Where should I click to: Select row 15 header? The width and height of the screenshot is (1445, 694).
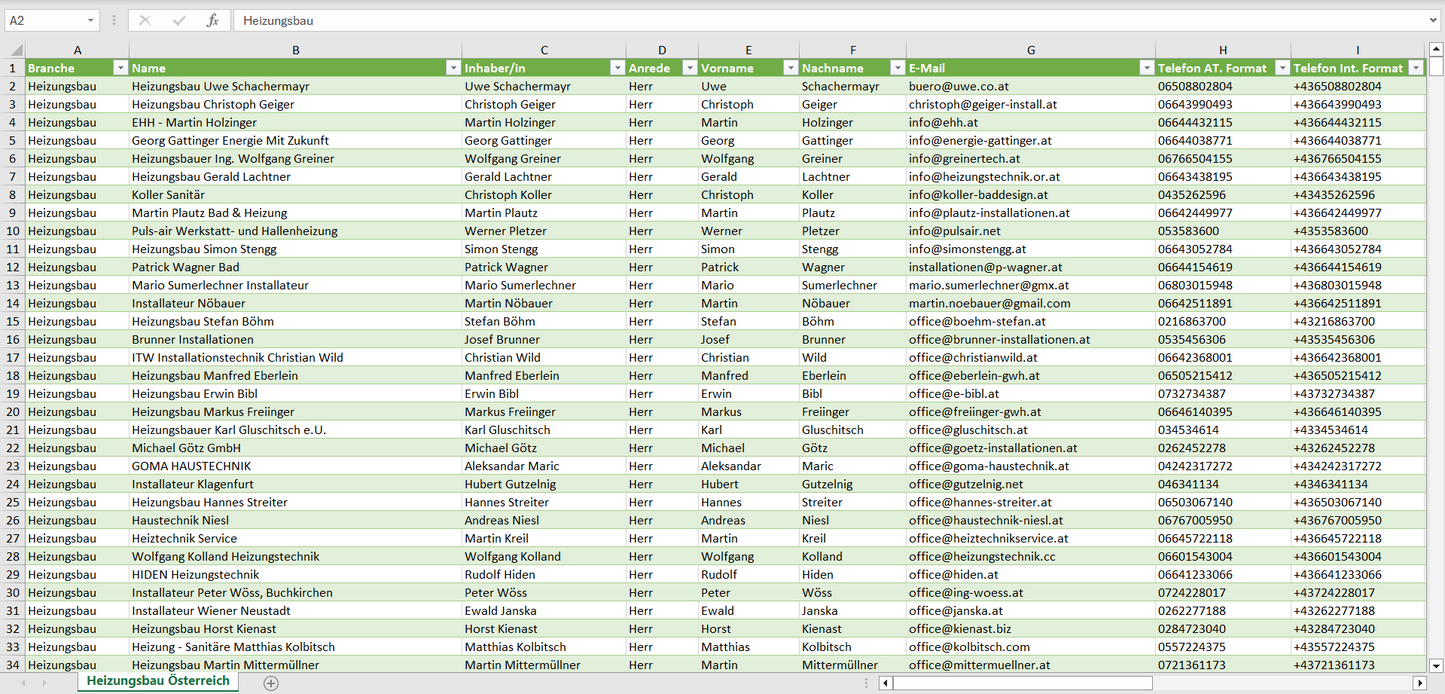click(x=13, y=321)
